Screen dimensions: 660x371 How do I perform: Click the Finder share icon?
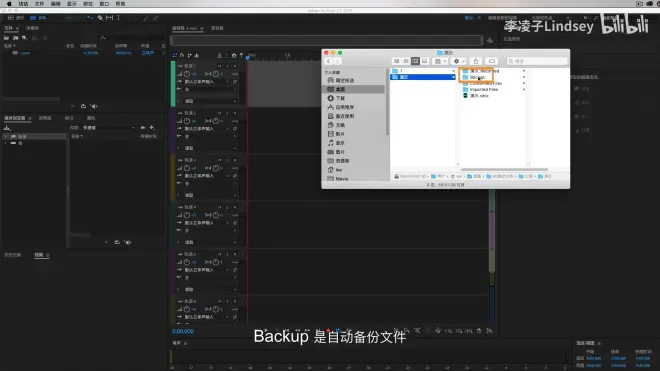click(476, 61)
